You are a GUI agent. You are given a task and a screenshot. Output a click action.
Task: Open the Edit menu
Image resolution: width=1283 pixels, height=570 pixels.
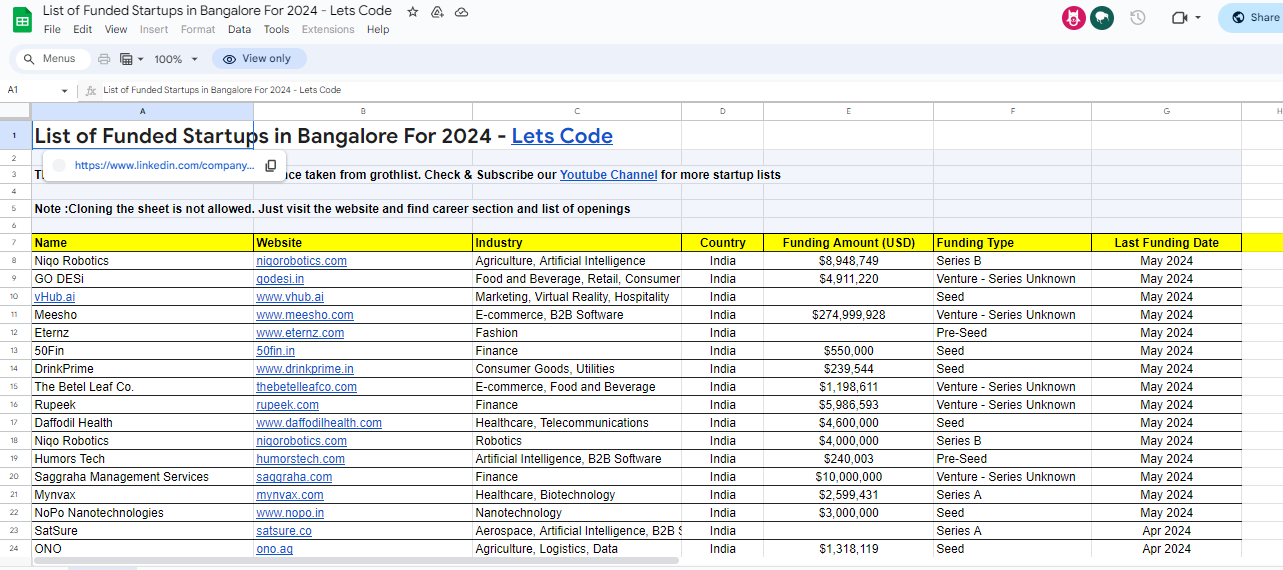[x=82, y=30]
